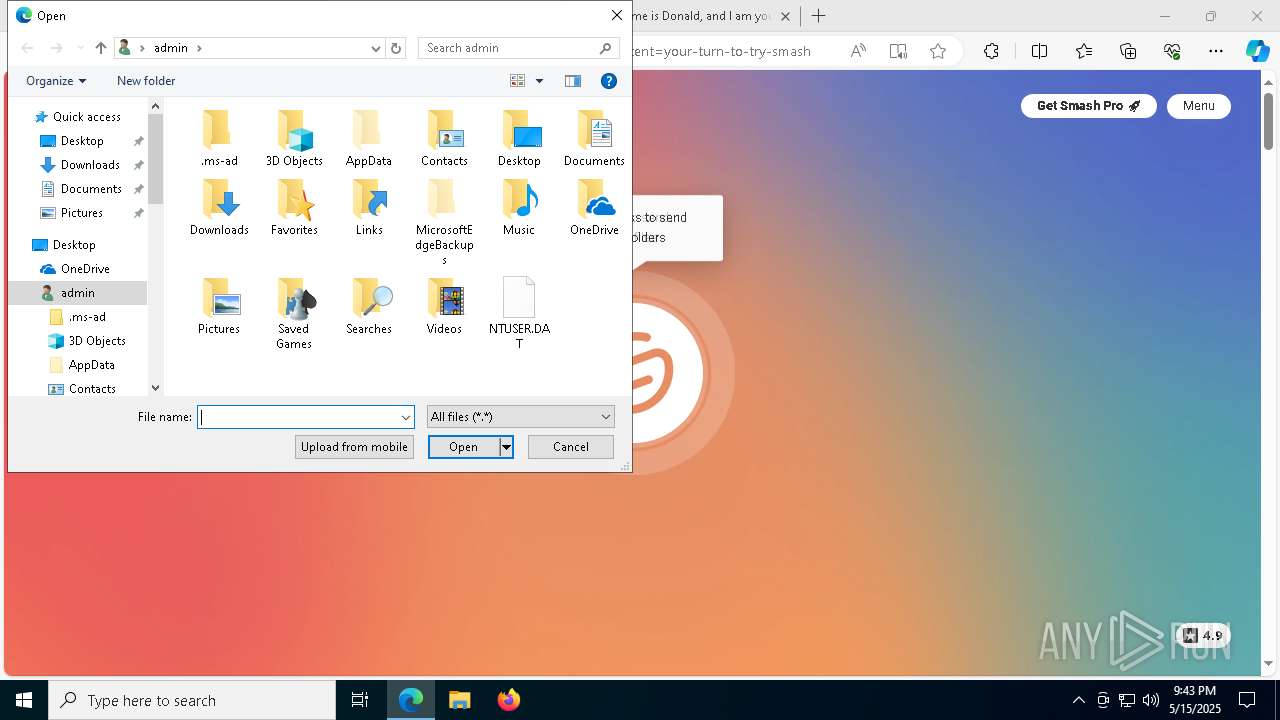The image size is (1280, 720).
Task: Click Get Smash Pro button
Action: (x=1088, y=106)
